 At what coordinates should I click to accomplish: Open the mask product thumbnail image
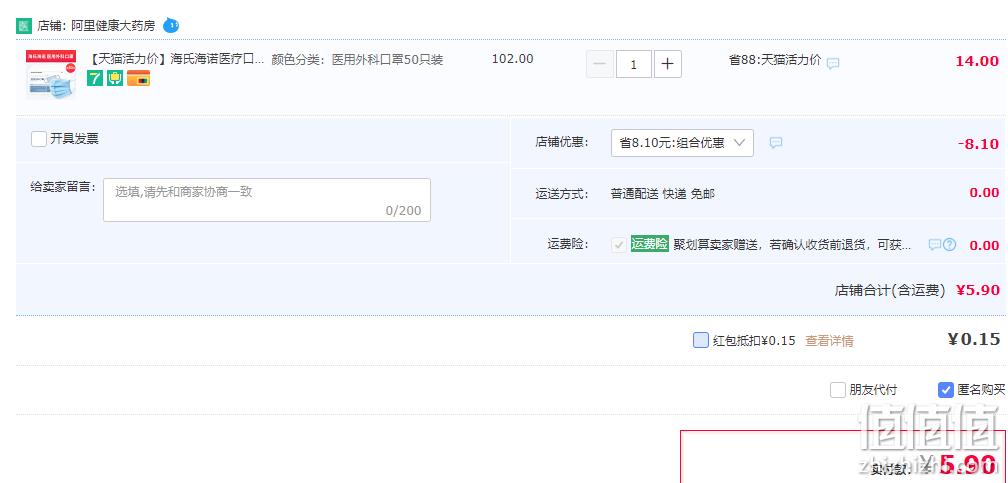[51, 75]
